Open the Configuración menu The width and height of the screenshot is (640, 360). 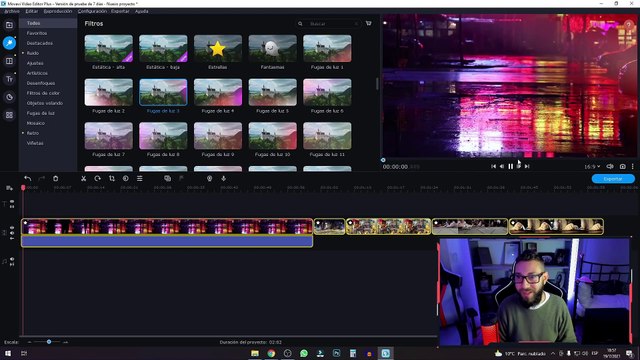[92, 11]
